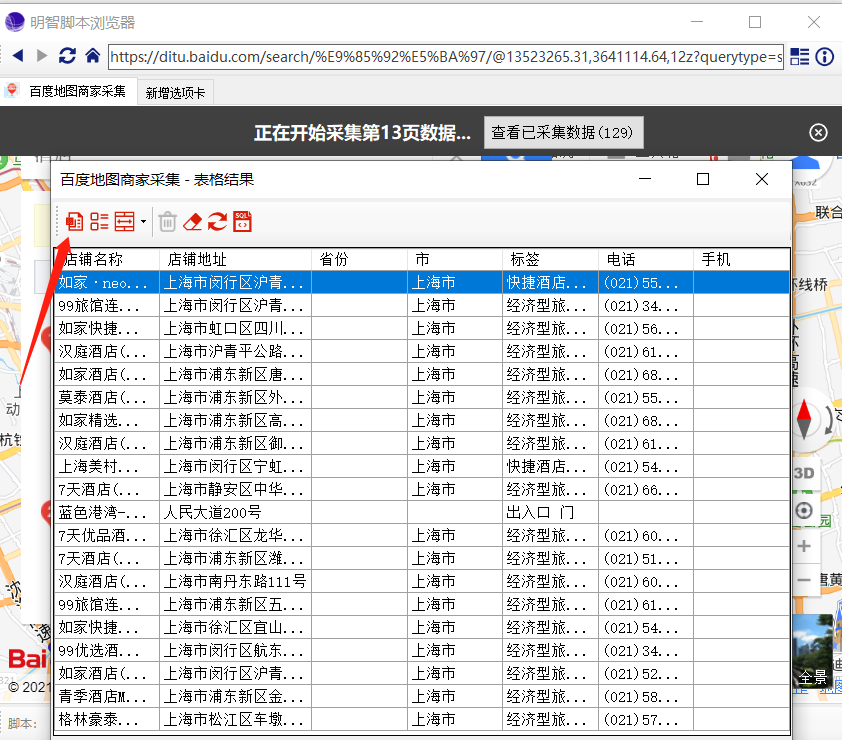This screenshot has width=842, height=740.
Task: Select 上海市静安区中华... address cell
Action: click(x=235, y=490)
